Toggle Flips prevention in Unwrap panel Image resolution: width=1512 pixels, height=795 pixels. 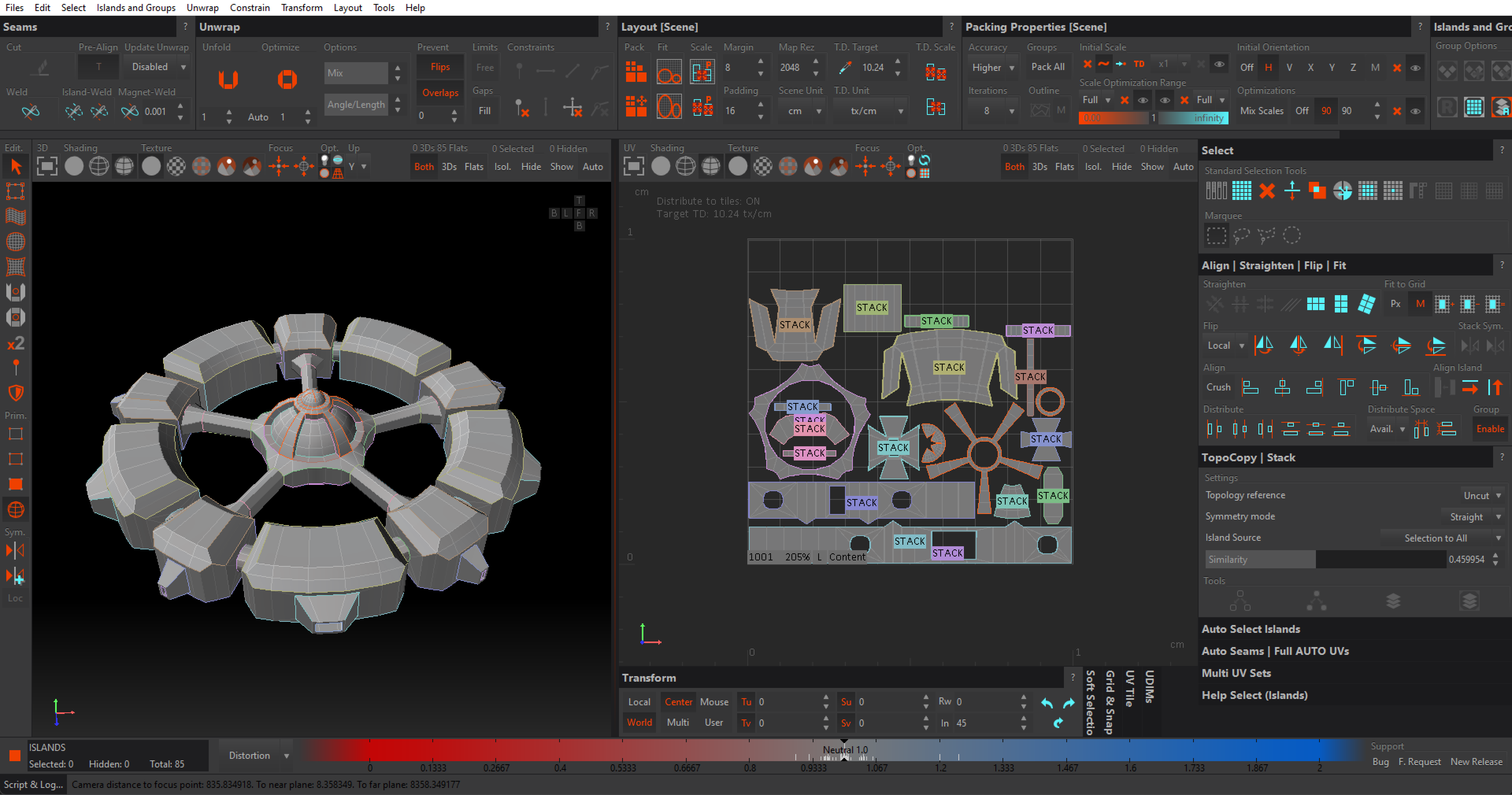click(x=440, y=67)
